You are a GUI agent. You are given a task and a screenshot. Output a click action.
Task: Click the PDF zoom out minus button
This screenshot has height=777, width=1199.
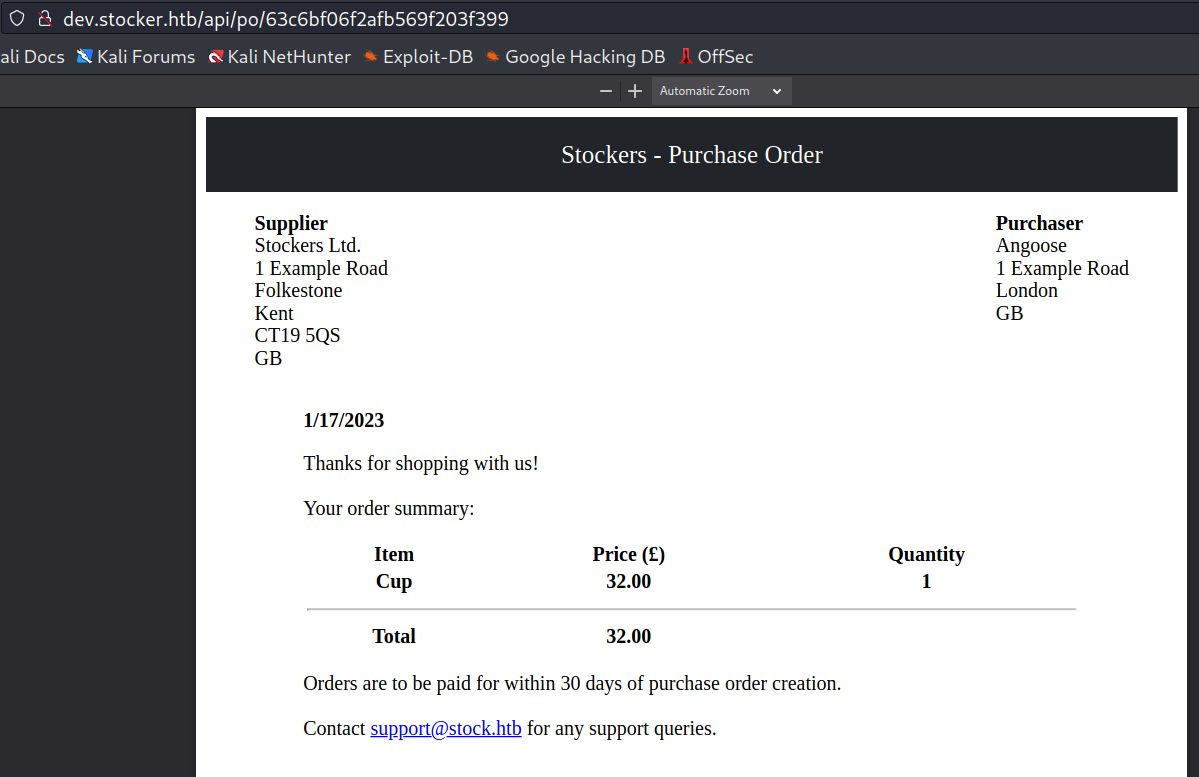click(x=605, y=91)
